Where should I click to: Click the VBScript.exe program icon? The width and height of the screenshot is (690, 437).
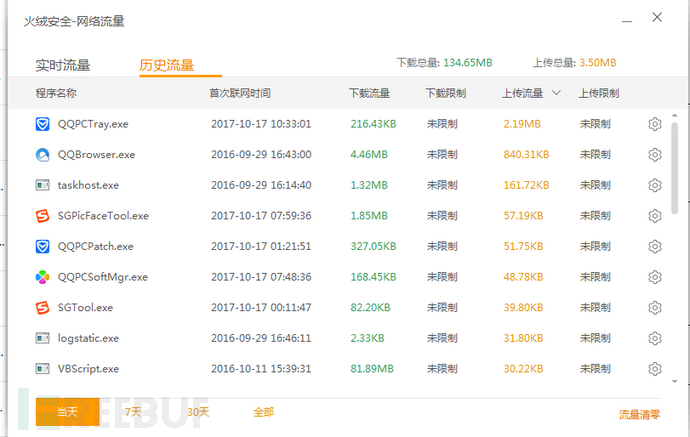coord(42,369)
